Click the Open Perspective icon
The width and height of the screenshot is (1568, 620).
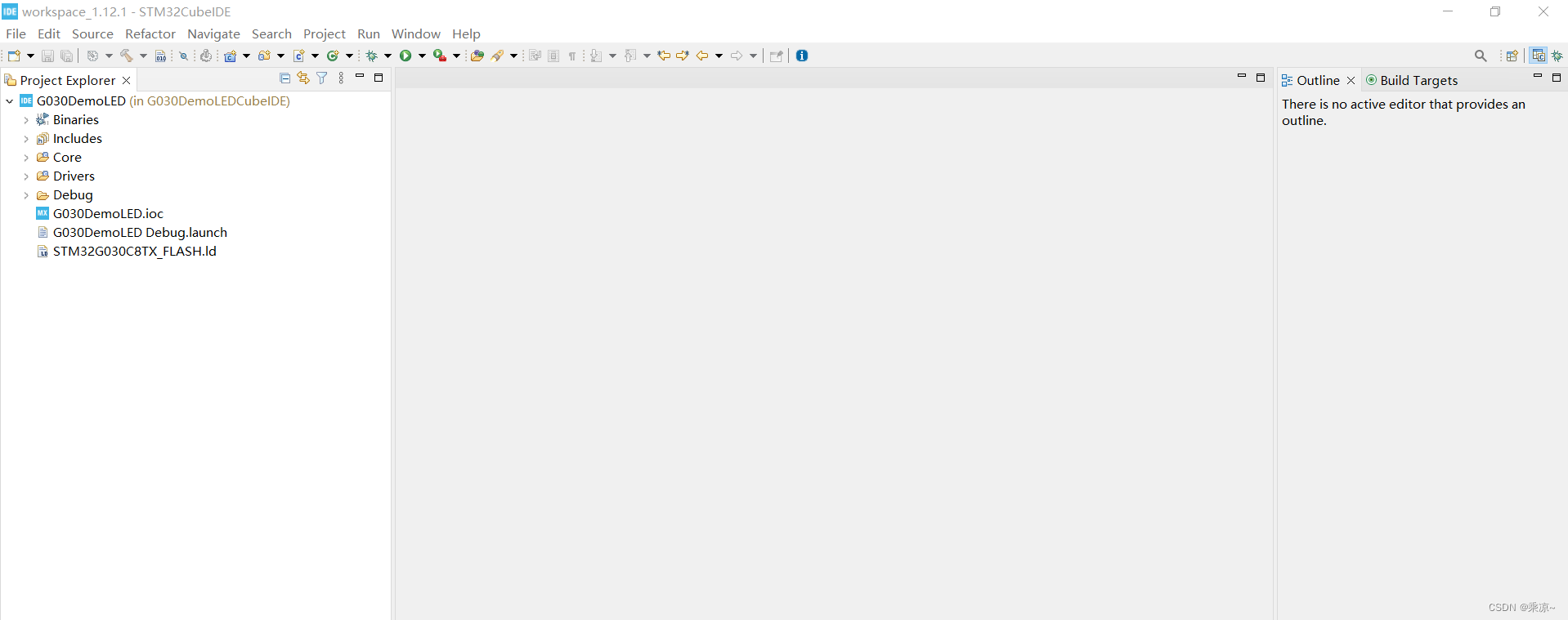point(1512,56)
